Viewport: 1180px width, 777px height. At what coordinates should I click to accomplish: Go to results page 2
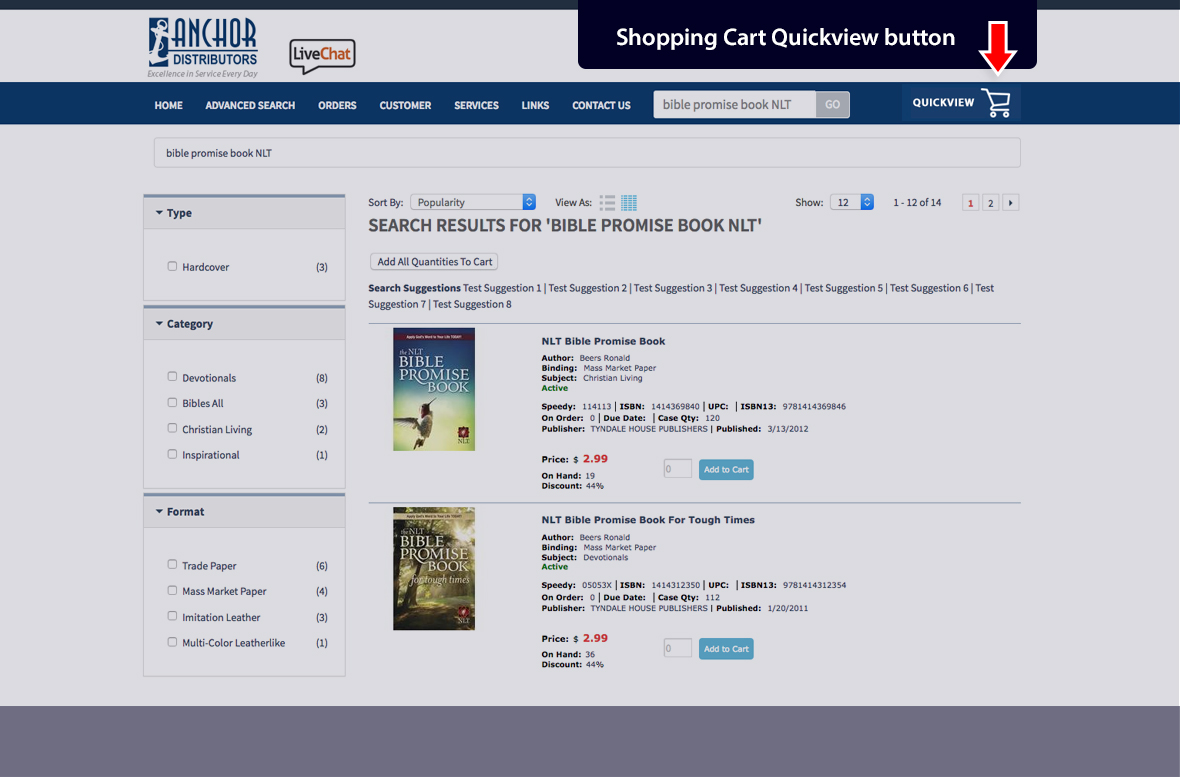pos(990,203)
